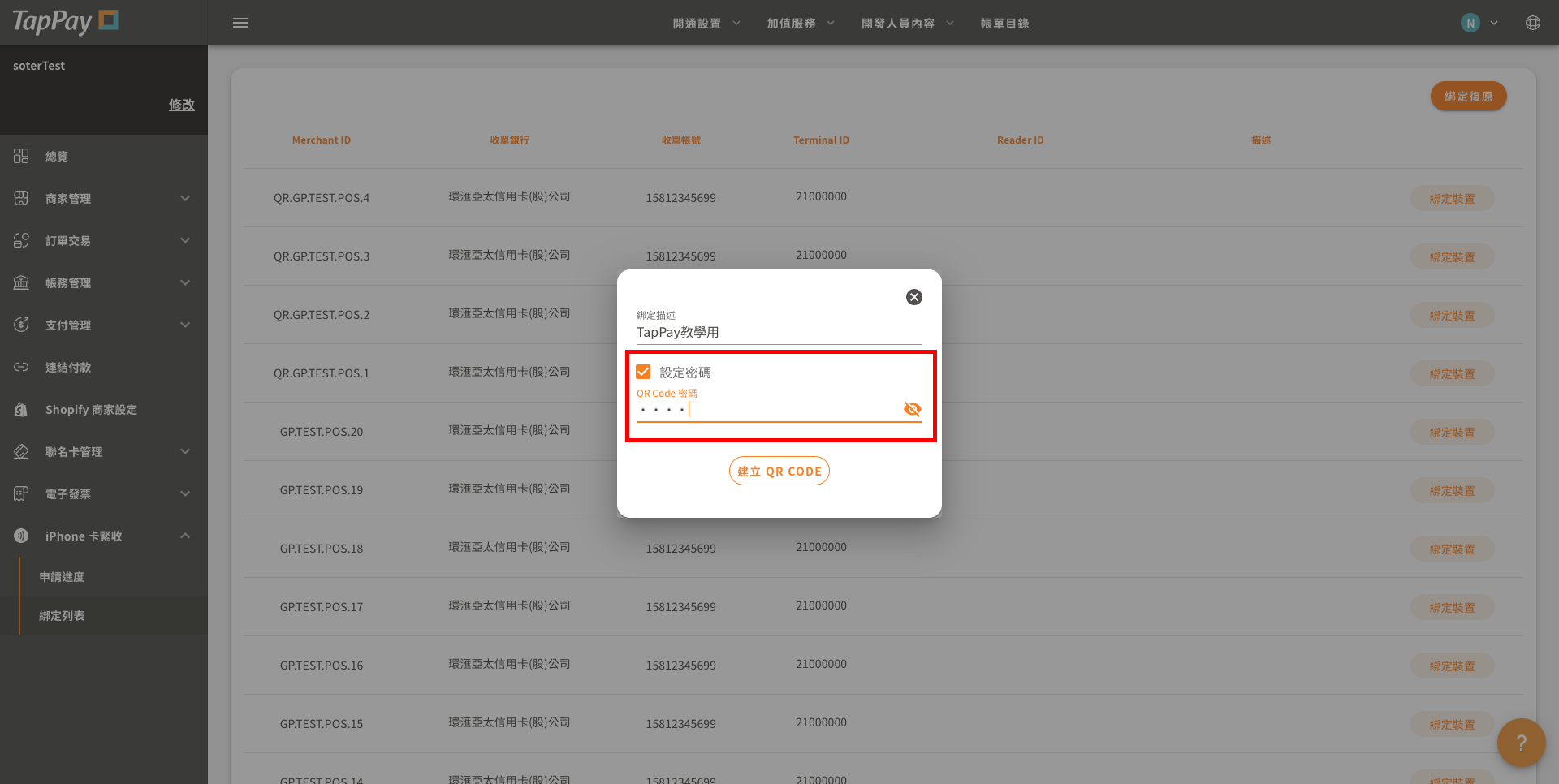1559x784 pixels.
Task: Click 綁定裝置 for QR.GP.TEST.POS.4
Action: (x=1452, y=199)
